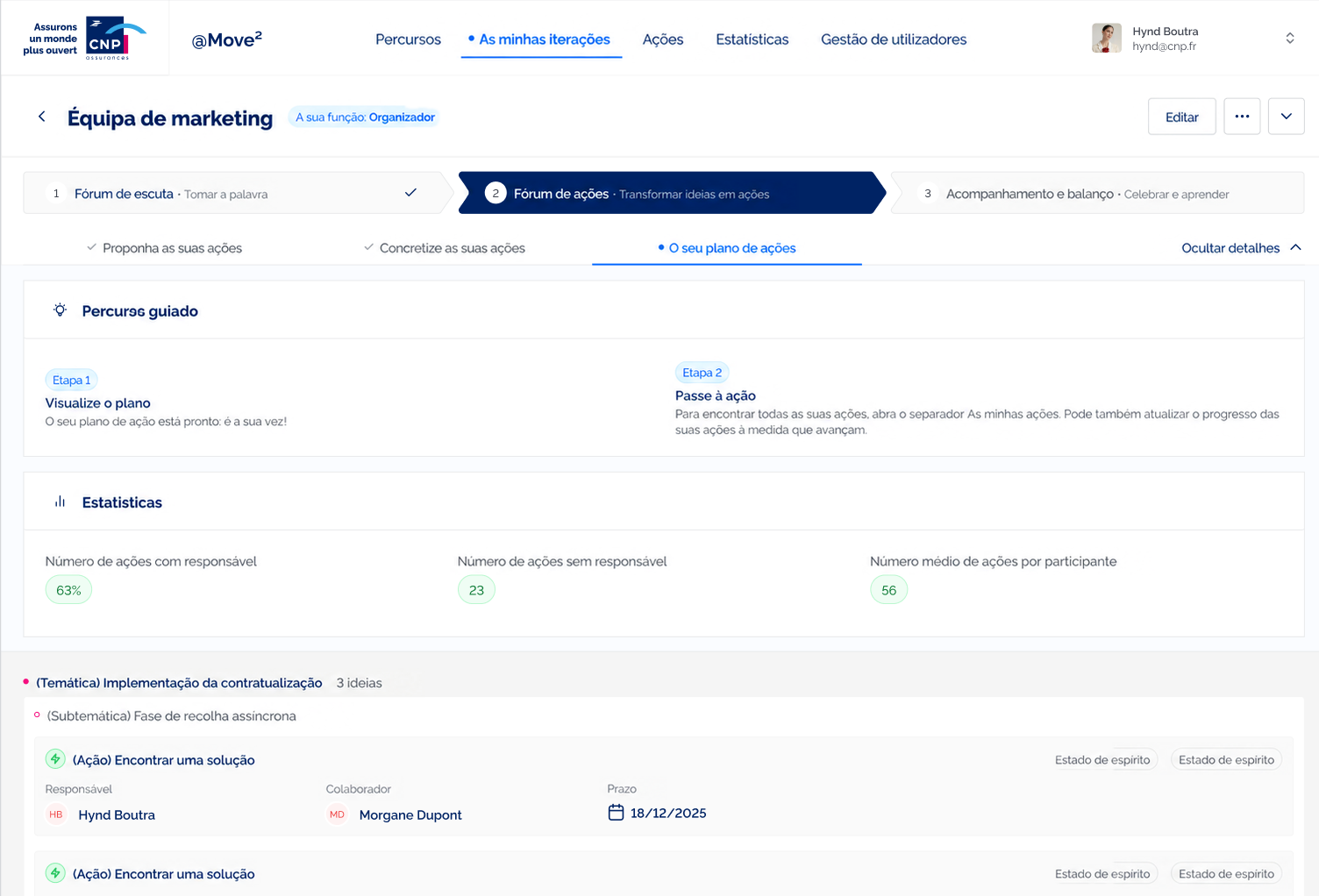
Task: Switch to Concretize as suas ações tab
Action: click(x=445, y=248)
